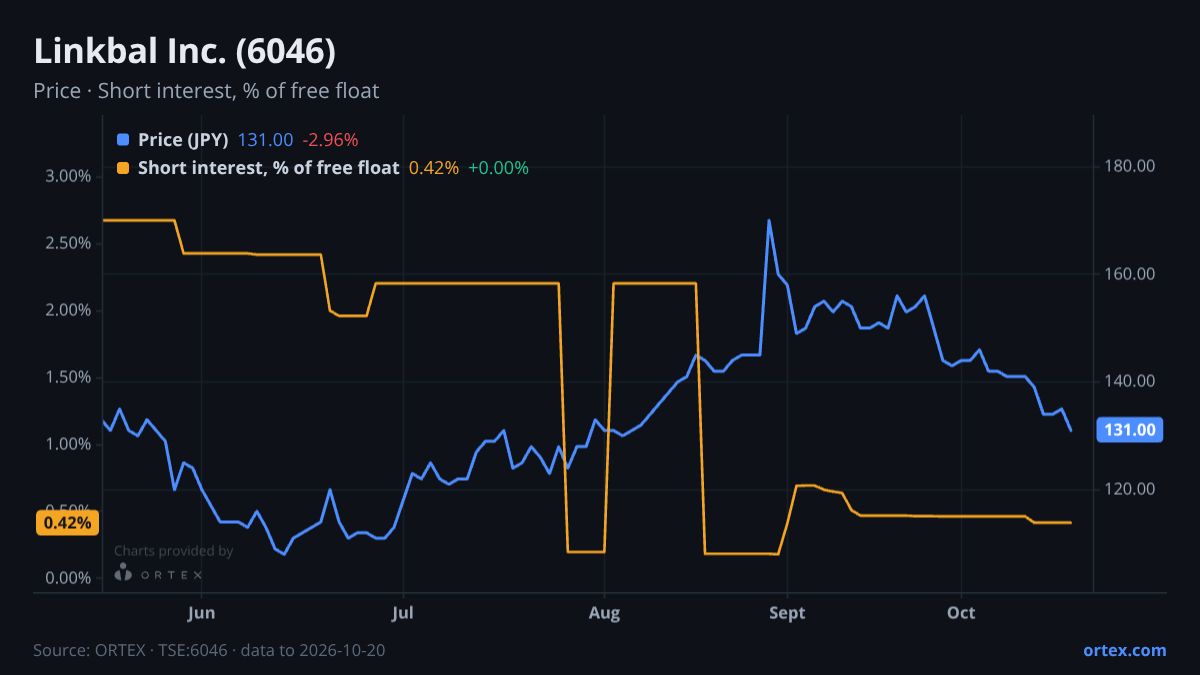Click the 2.50% left axis label
The image size is (1200, 675).
point(69,243)
